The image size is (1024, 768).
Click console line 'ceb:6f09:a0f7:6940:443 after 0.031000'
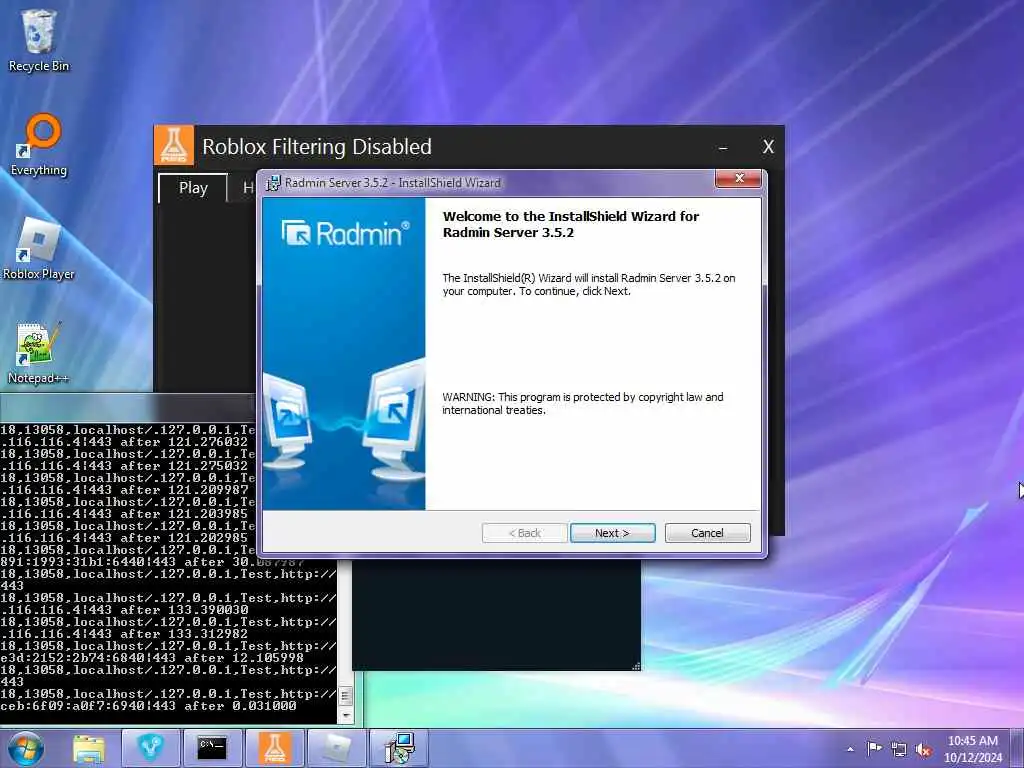[x=148, y=706]
